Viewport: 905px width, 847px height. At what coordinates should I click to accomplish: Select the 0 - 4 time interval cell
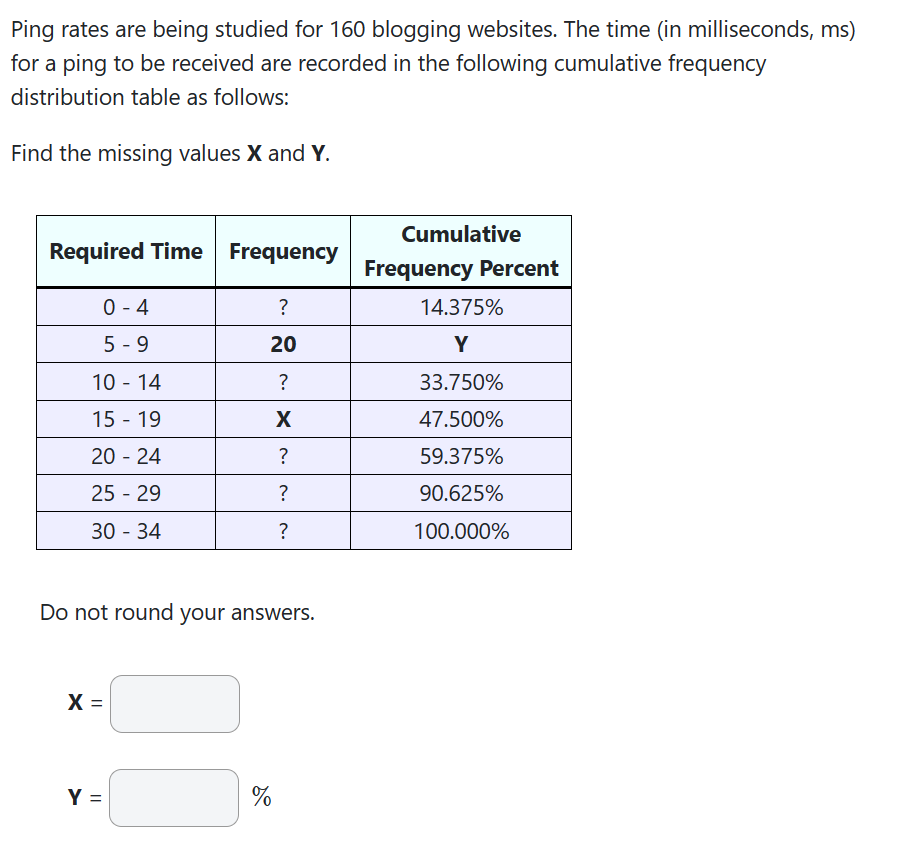[x=124, y=307]
